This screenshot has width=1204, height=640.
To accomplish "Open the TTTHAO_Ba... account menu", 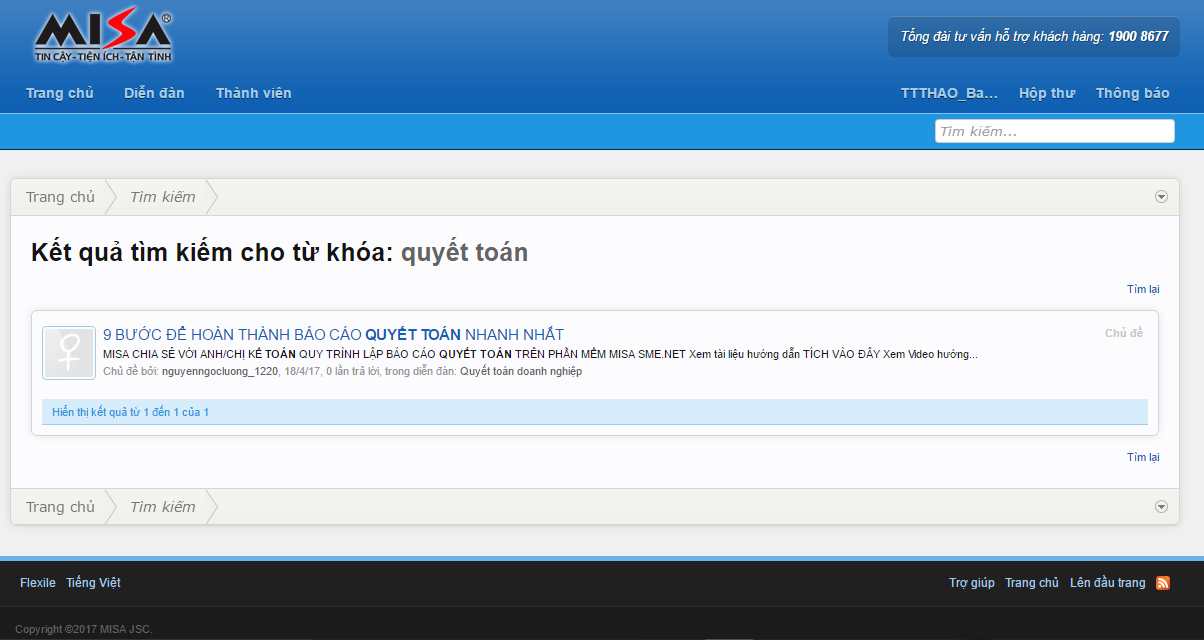I will [x=949, y=93].
